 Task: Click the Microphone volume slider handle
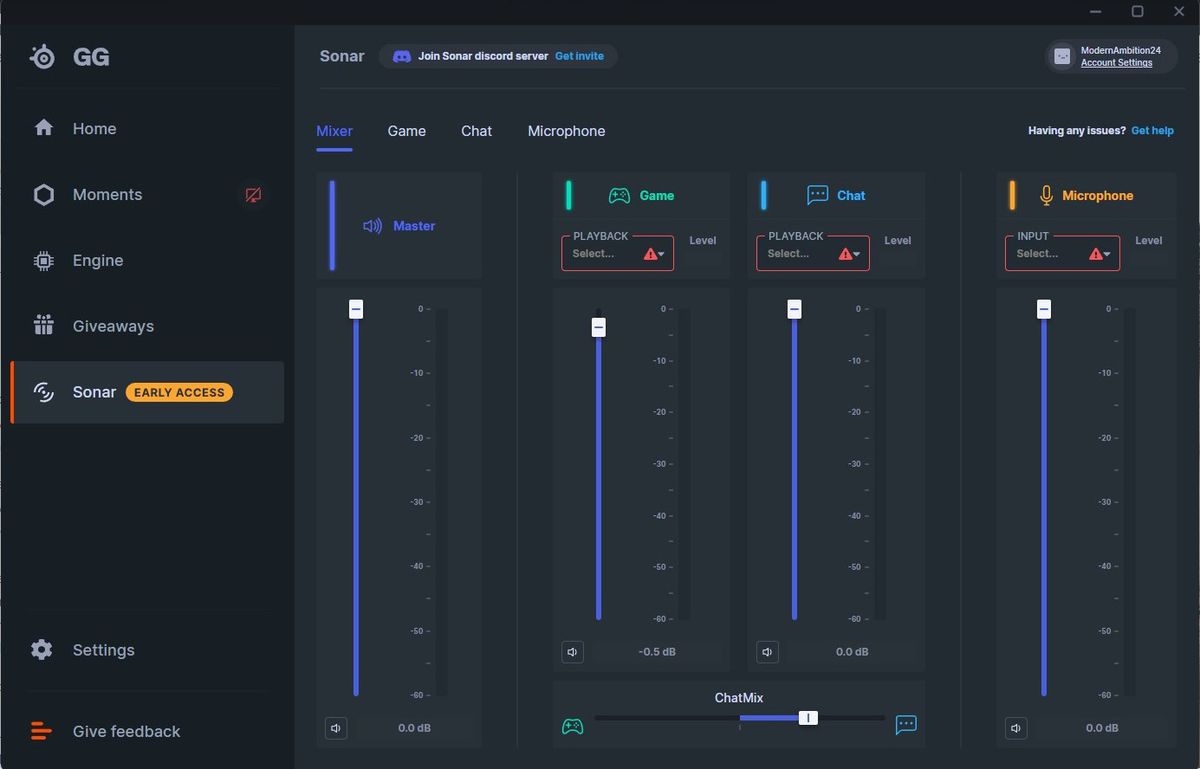(x=1044, y=309)
